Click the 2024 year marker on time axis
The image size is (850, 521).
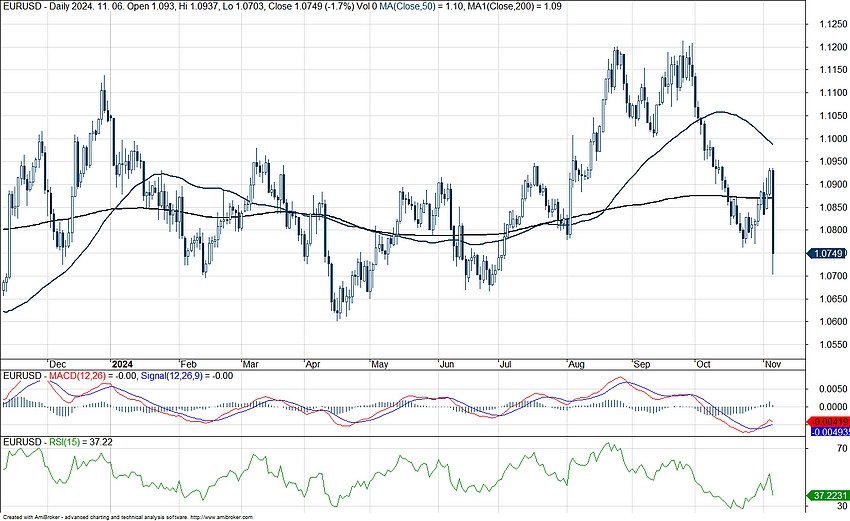pos(122,364)
